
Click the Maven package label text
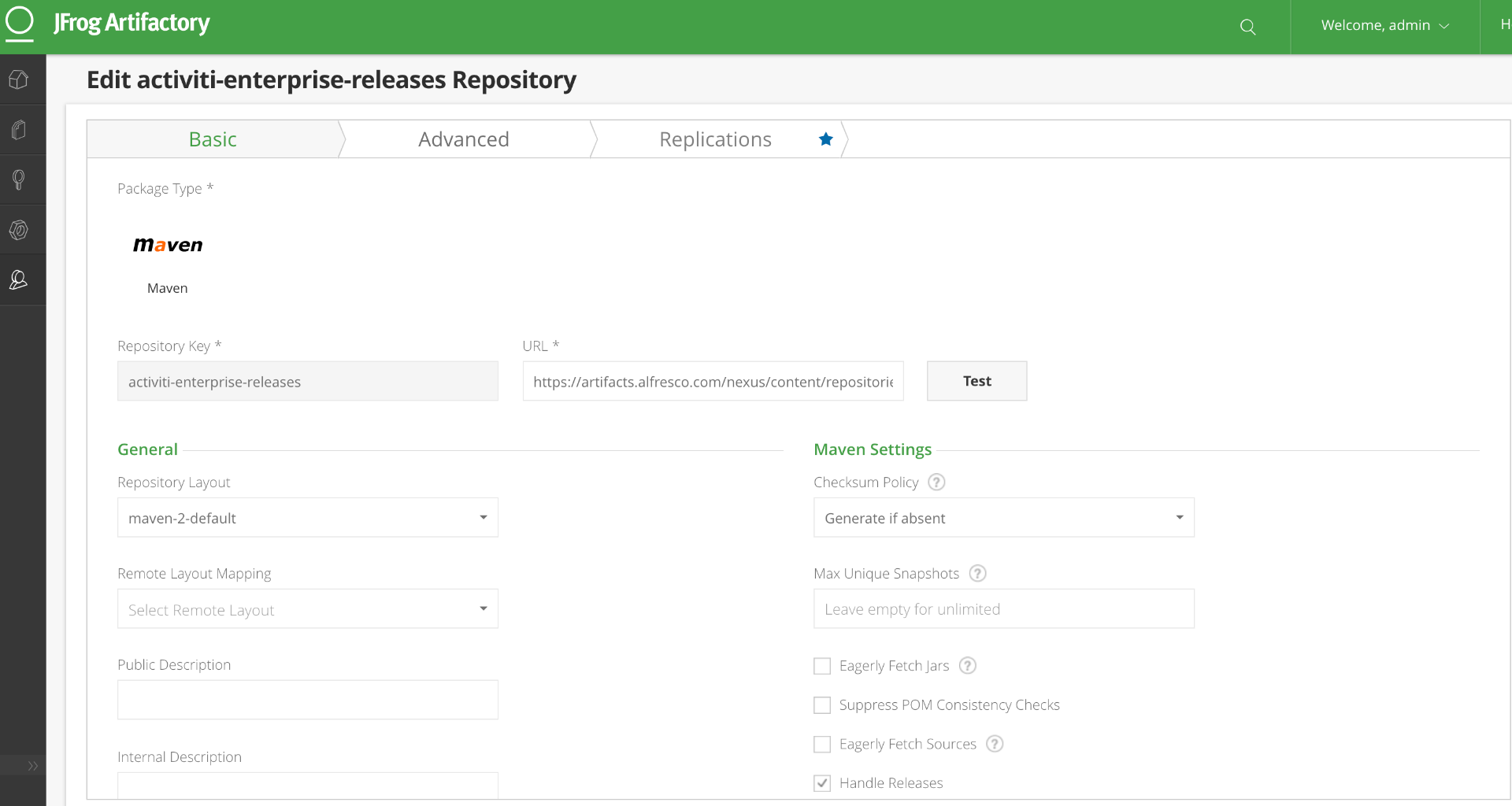click(168, 288)
